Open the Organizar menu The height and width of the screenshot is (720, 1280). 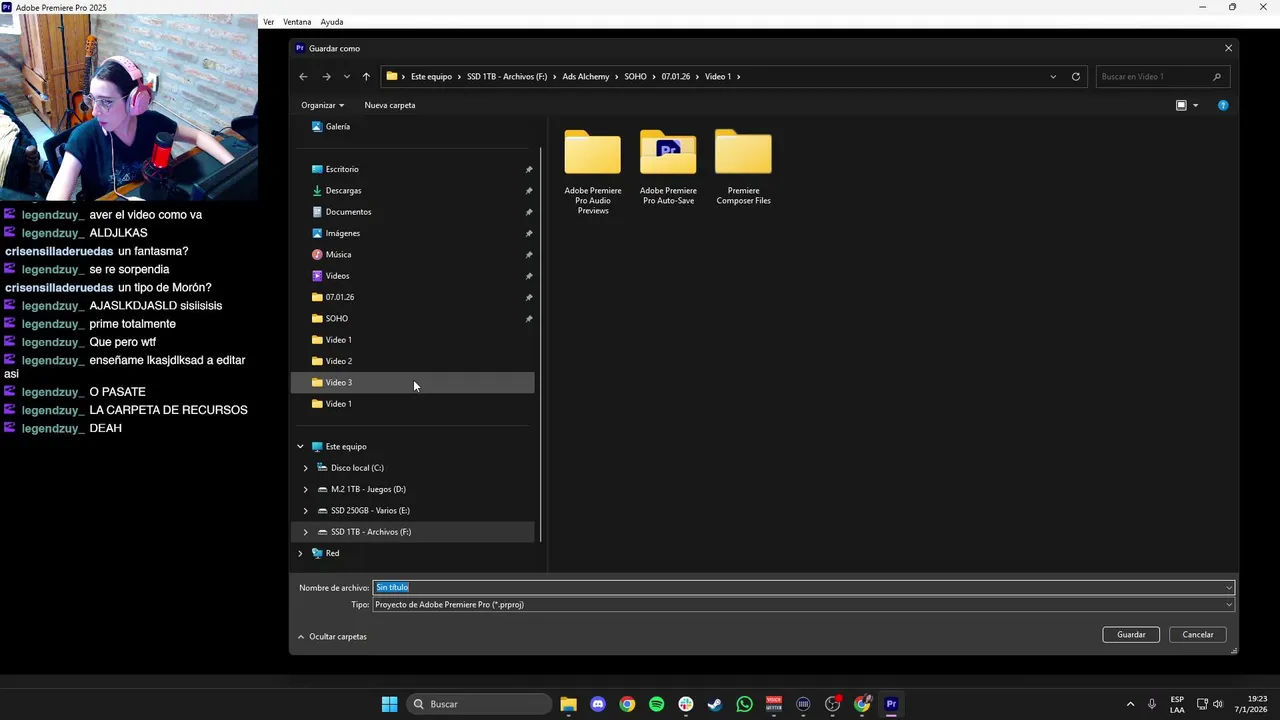pos(322,105)
